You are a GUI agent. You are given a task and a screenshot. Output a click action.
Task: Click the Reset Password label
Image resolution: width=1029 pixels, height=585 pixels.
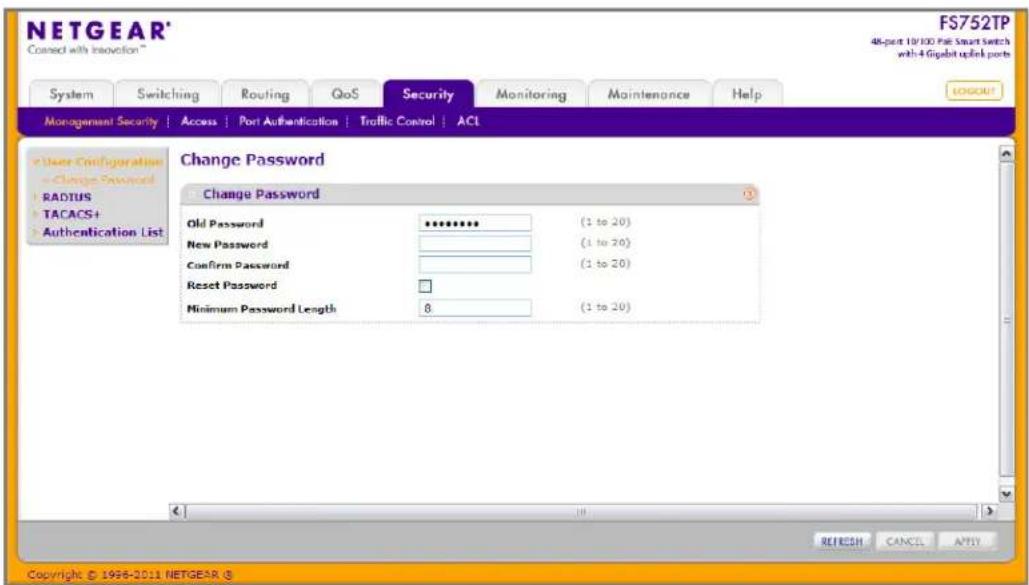(232, 286)
